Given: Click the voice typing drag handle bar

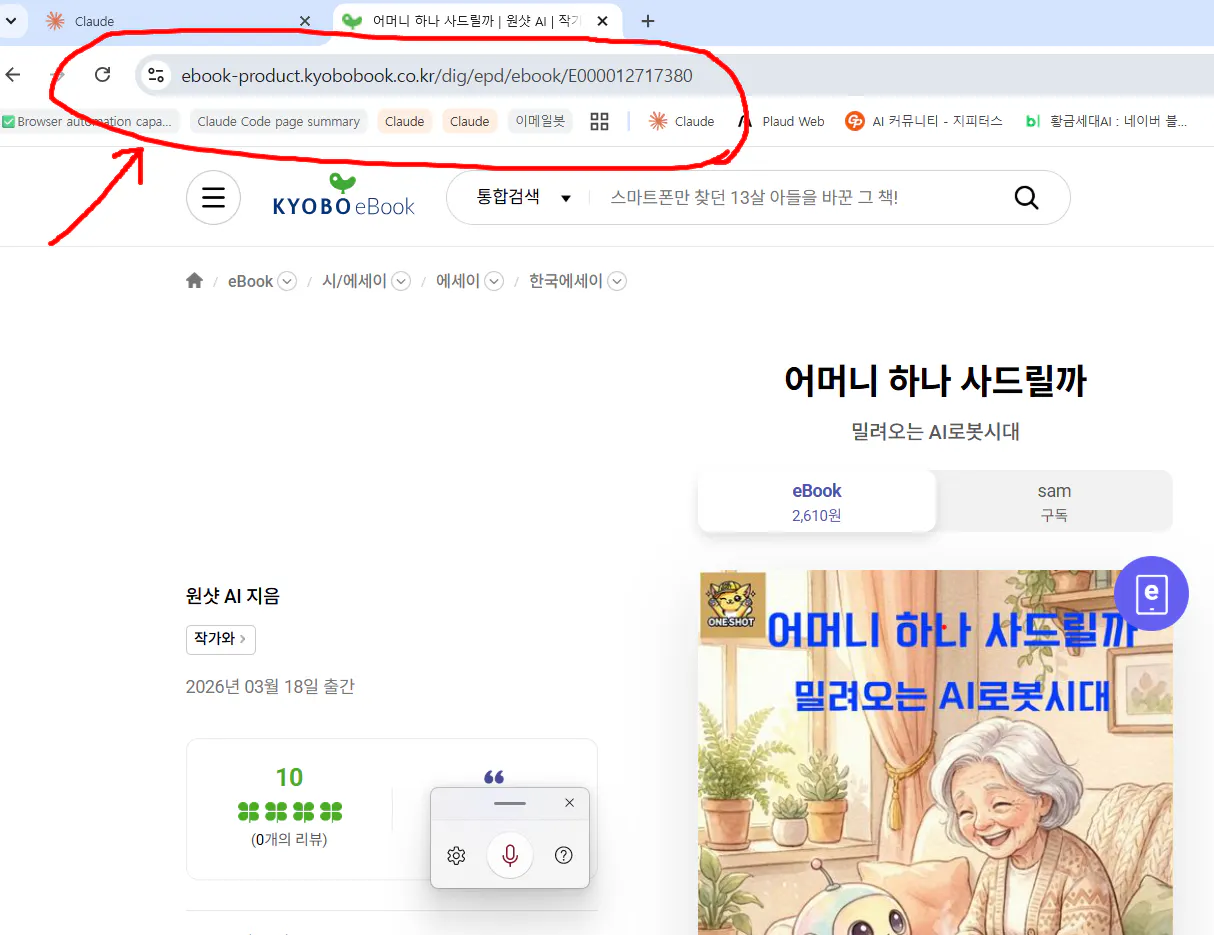Looking at the screenshot, I should [x=509, y=803].
